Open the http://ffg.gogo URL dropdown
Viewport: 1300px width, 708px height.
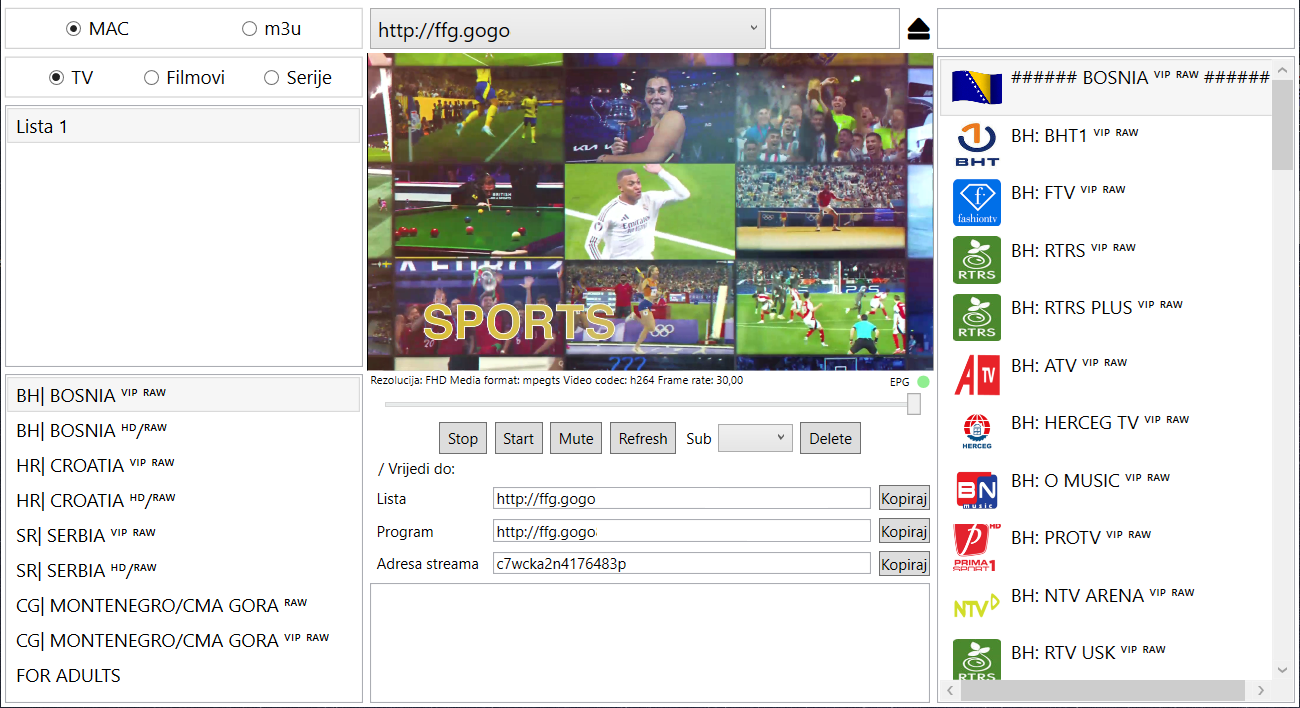pyautogui.click(x=567, y=30)
